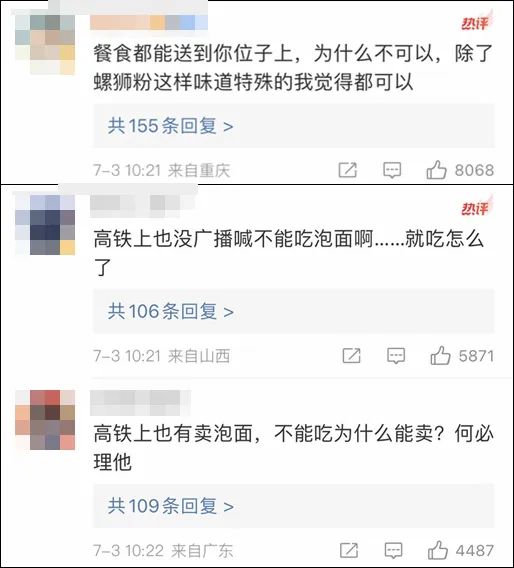Expand 共106条回复 replies
Image resolution: width=514 pixels, height=568 pixels.
pyautogui.click(x=294, y=311)
